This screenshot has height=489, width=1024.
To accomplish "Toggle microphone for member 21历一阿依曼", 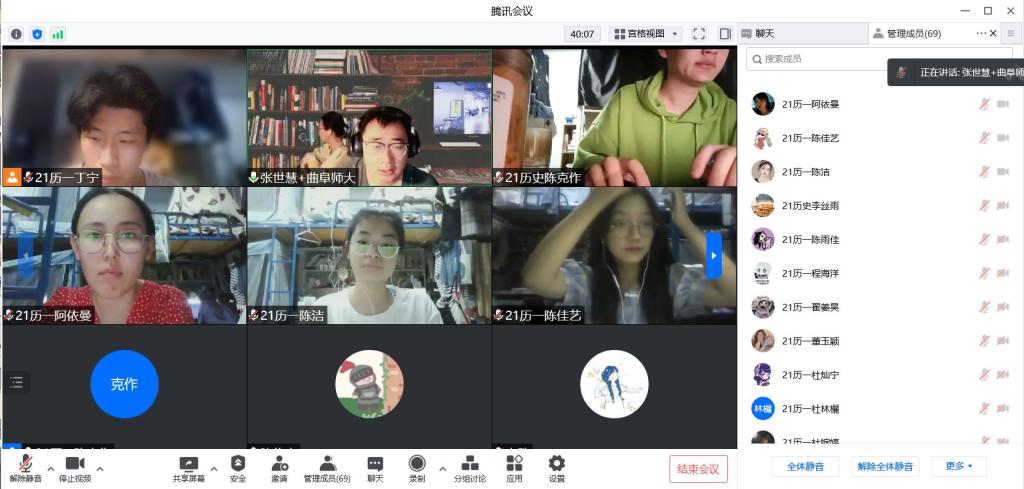I will tap(984, 104).
